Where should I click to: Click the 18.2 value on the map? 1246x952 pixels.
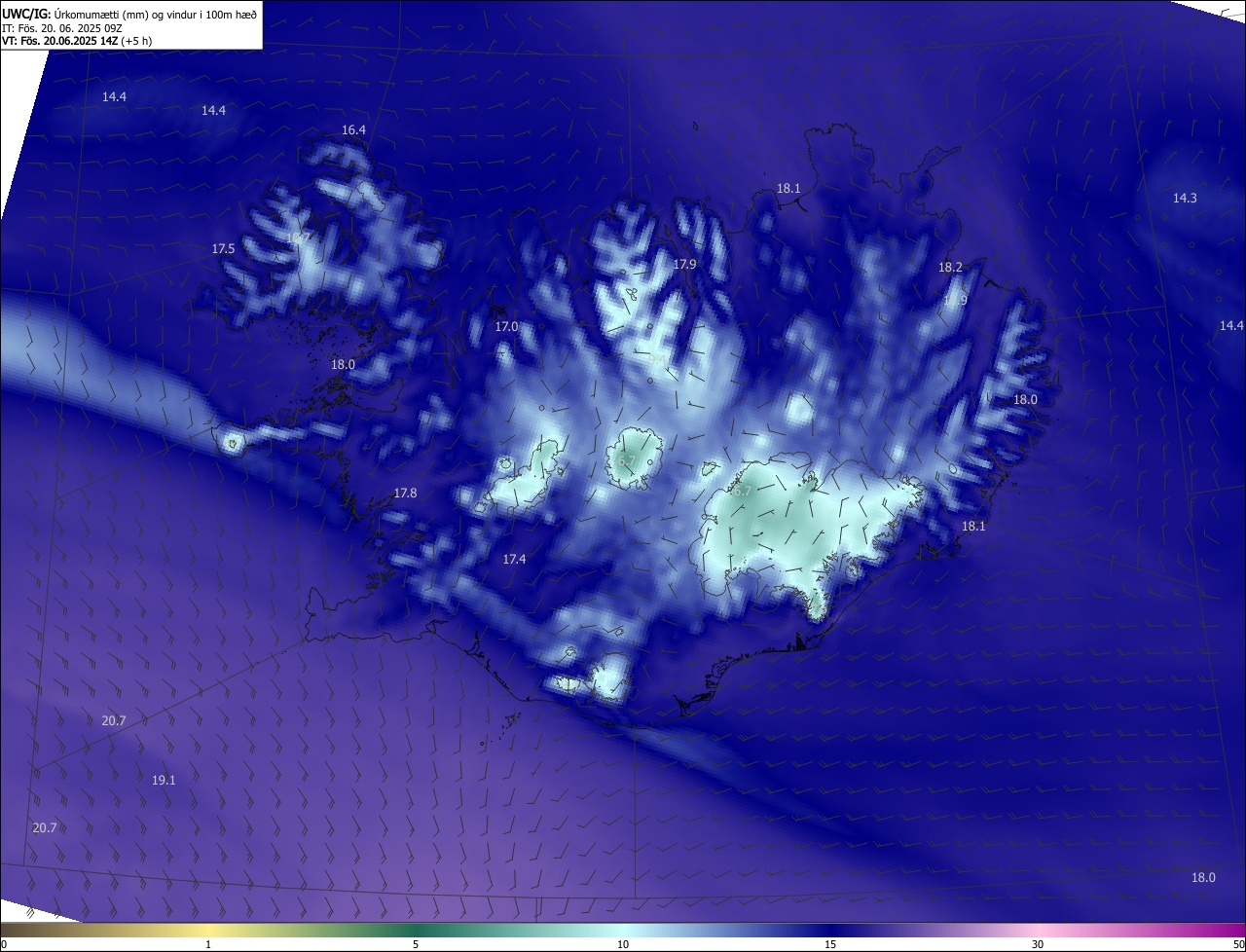950,268
